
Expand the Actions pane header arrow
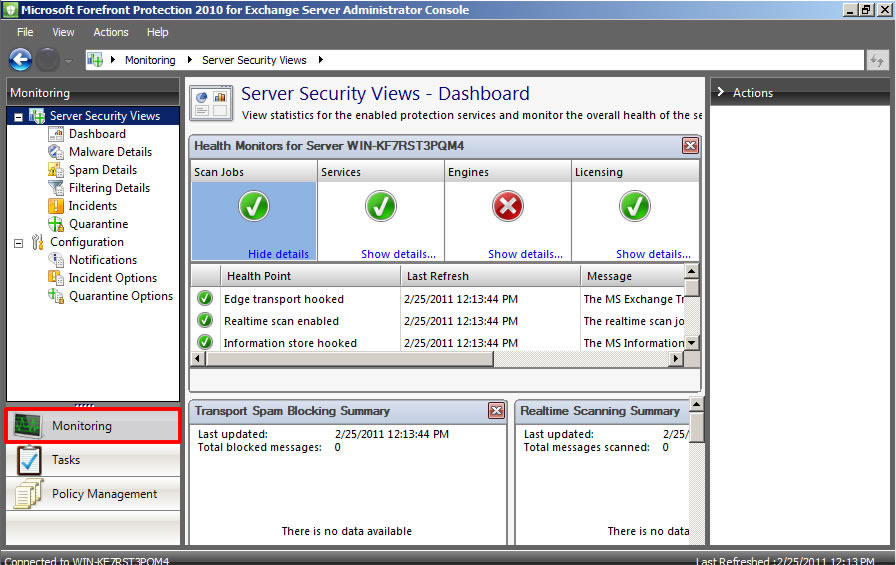(x=721, y=93)
